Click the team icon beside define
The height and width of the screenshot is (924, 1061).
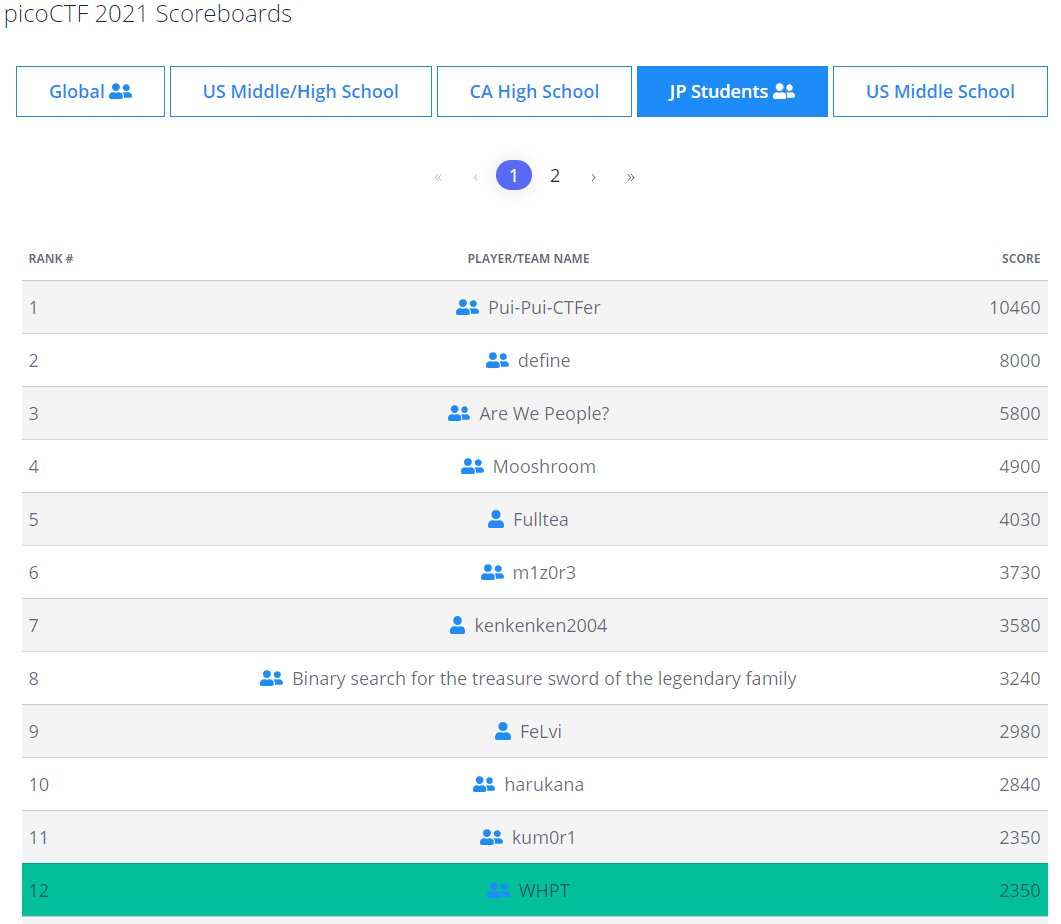tap(497, 360)
